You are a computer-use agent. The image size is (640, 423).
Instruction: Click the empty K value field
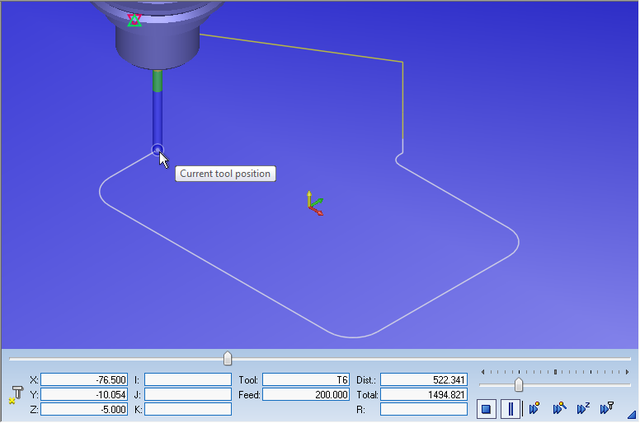click(x=188, y=409)
